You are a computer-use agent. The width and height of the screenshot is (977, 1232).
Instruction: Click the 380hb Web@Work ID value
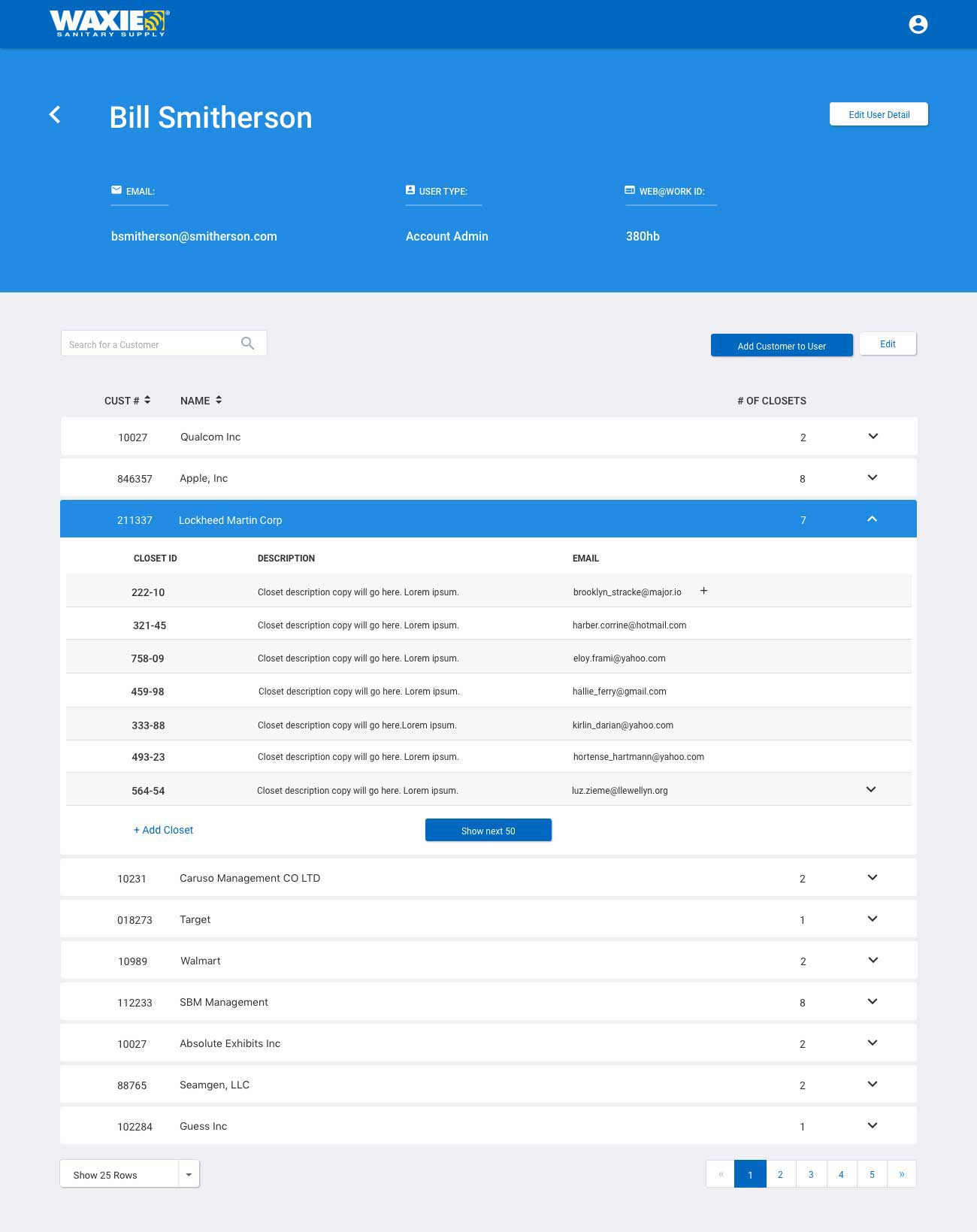[643, 236]
